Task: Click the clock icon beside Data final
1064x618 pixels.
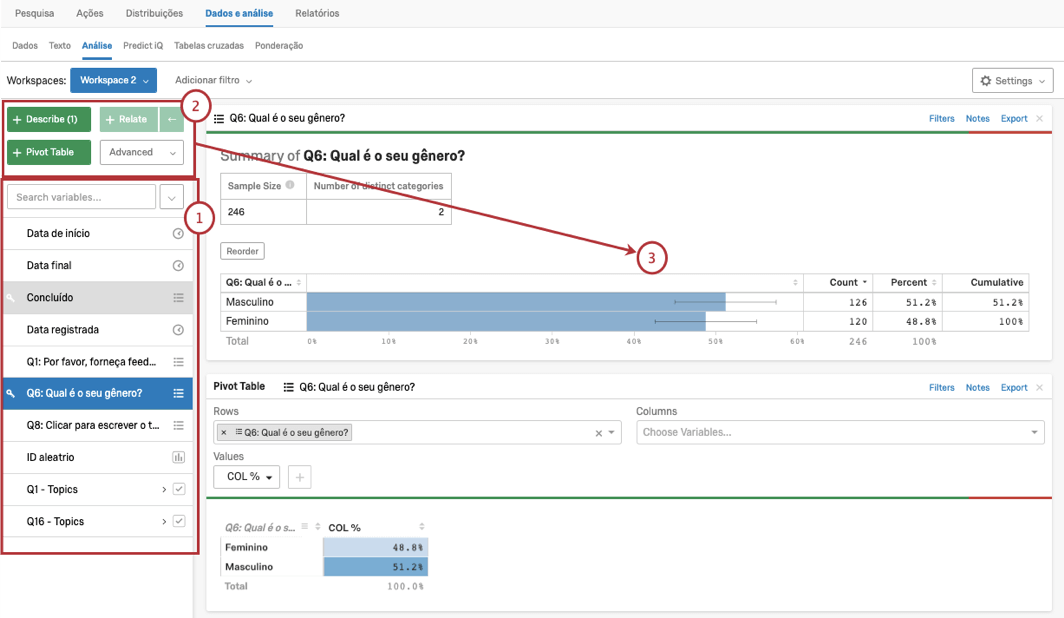Action: (x=178, y=265)
